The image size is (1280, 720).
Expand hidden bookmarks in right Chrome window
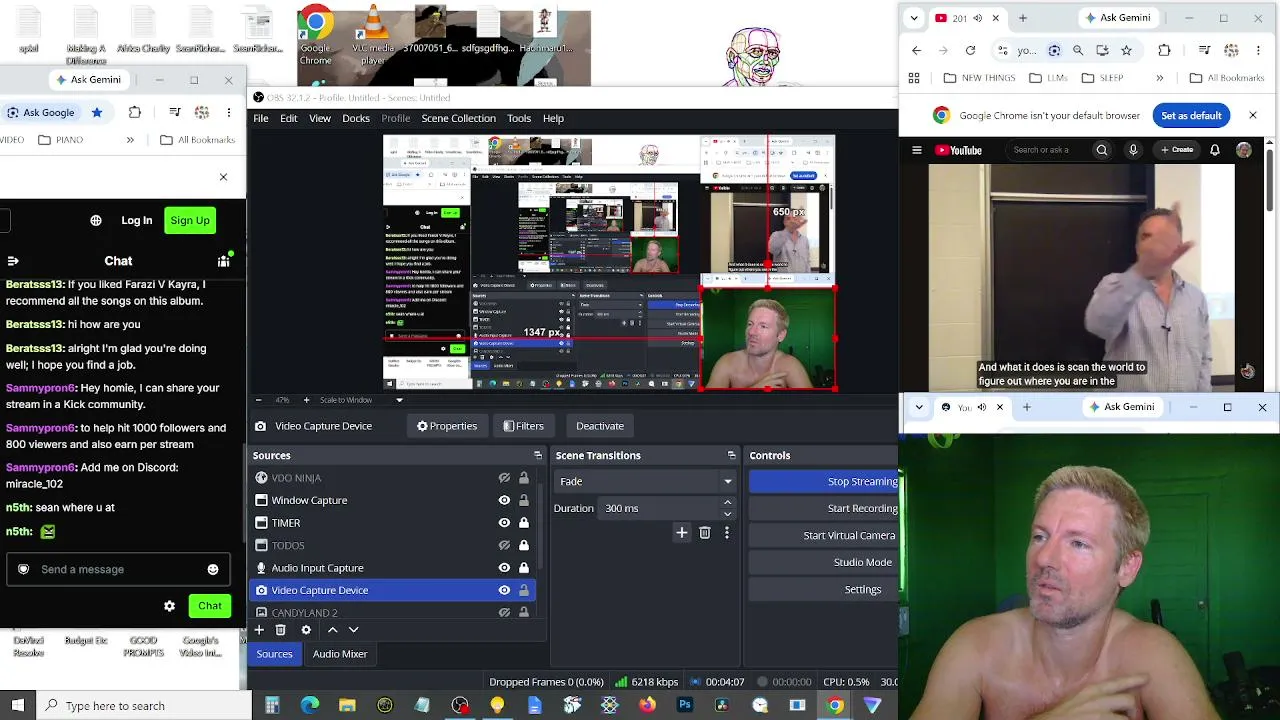point(1160,78)
